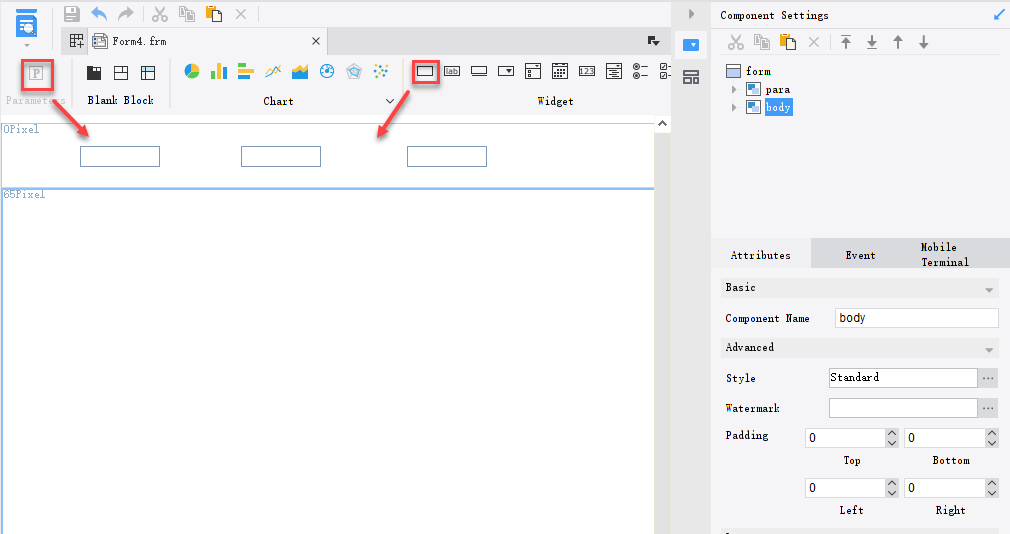Select the drop-down checkbox widget
Viewport: 1010px width, 534px height.
(x=533, y=71)
